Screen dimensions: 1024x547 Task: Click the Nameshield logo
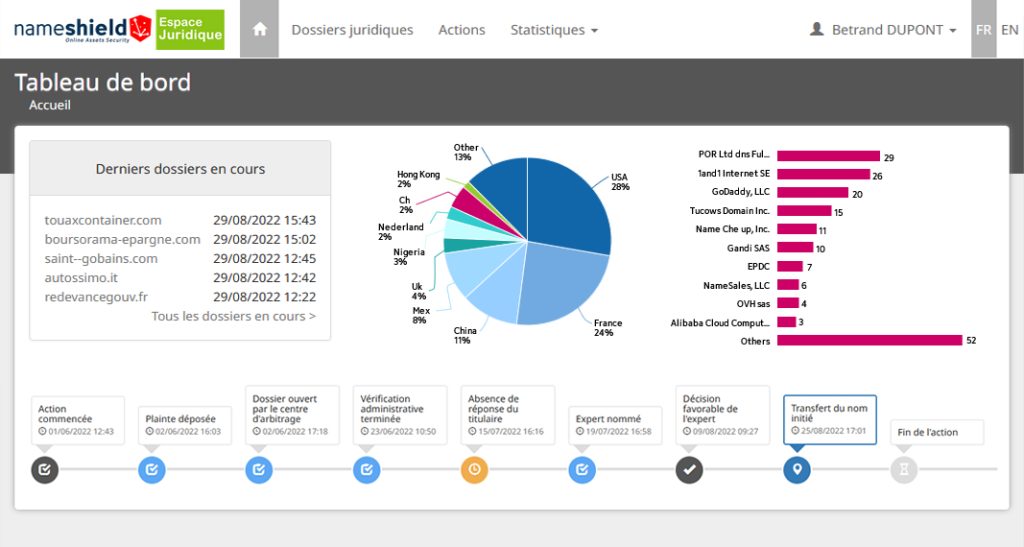click(x=82, y=29)
